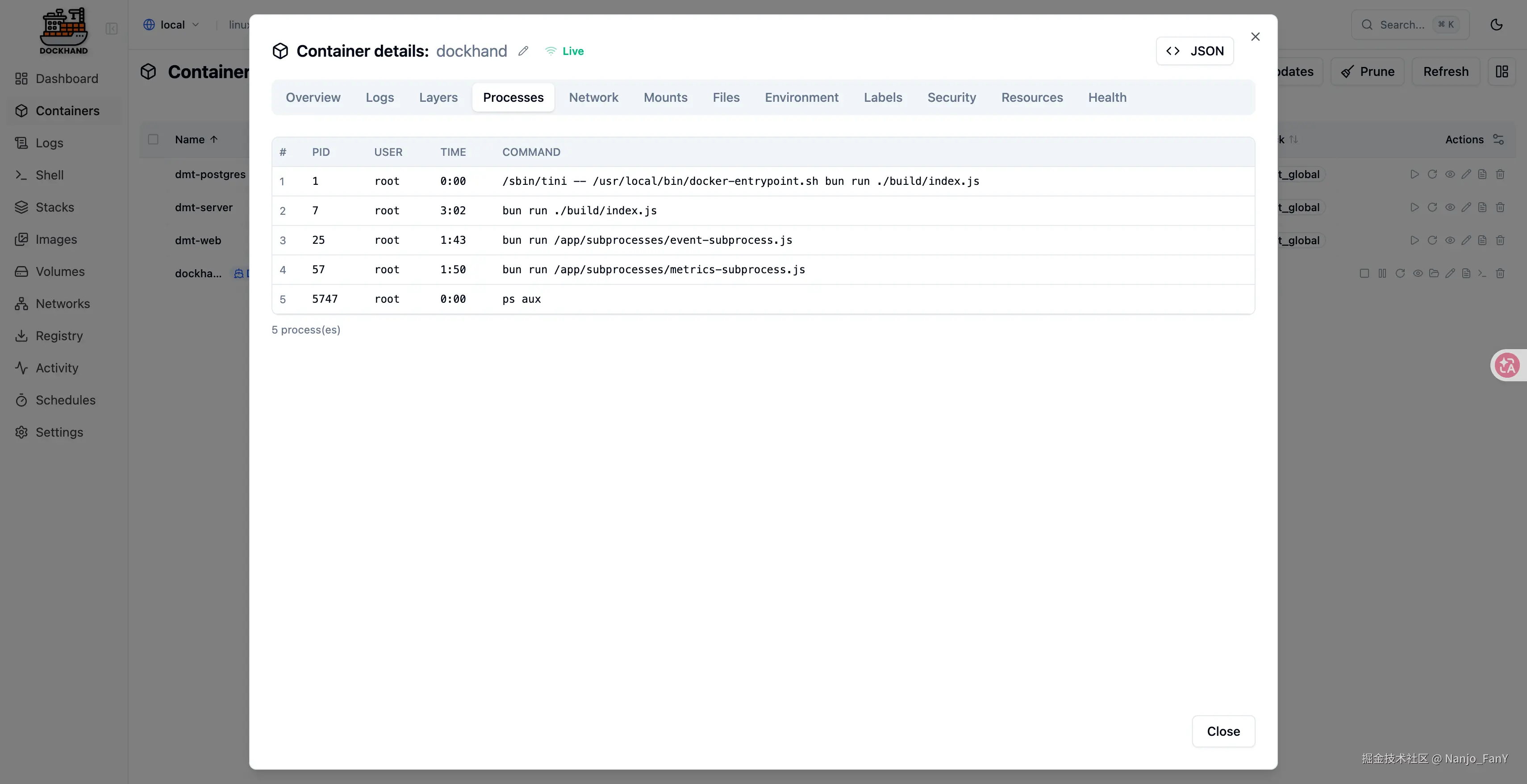Viewport: 1527px width, 784px height.
Task: Click the Search input field
Action: pyautogui.click(x=1402, y=25)
